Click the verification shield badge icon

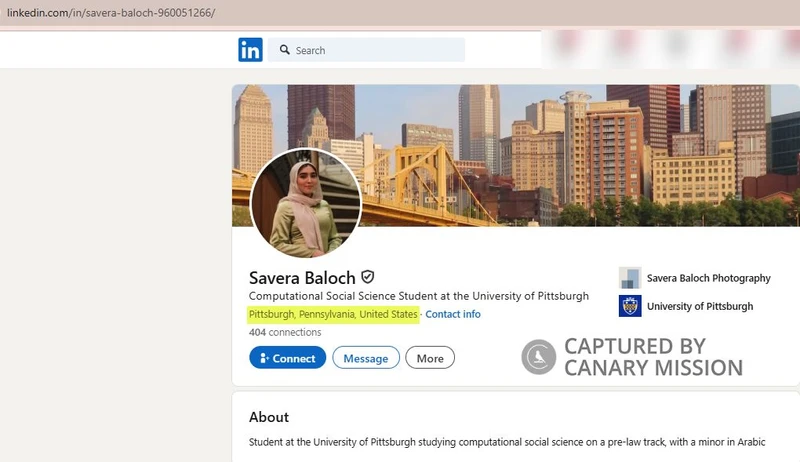368,277
